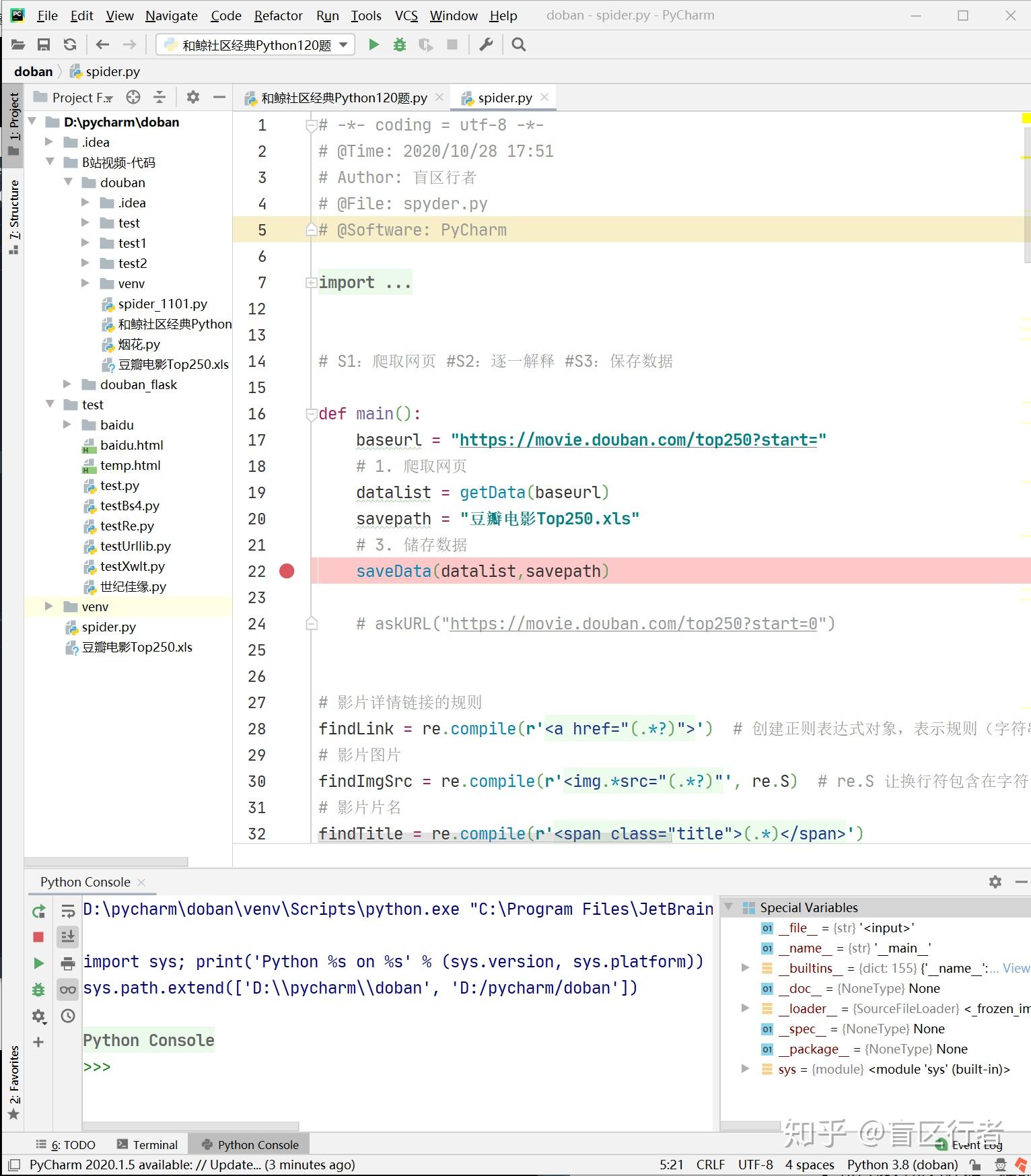The height and width of the screenshot is (1176, 1031).
Task: Toggle soft-wrap icon in console
Action: (68, 911)
